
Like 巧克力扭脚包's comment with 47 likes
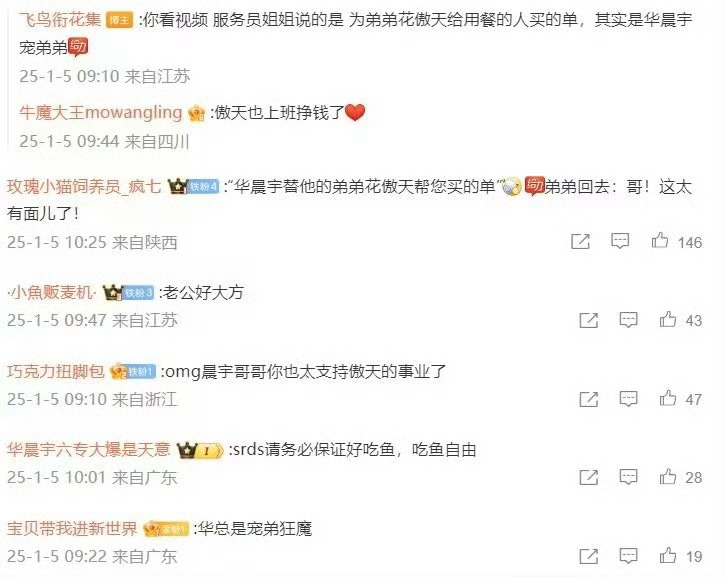pyautogui.click(x=668, y=398)
